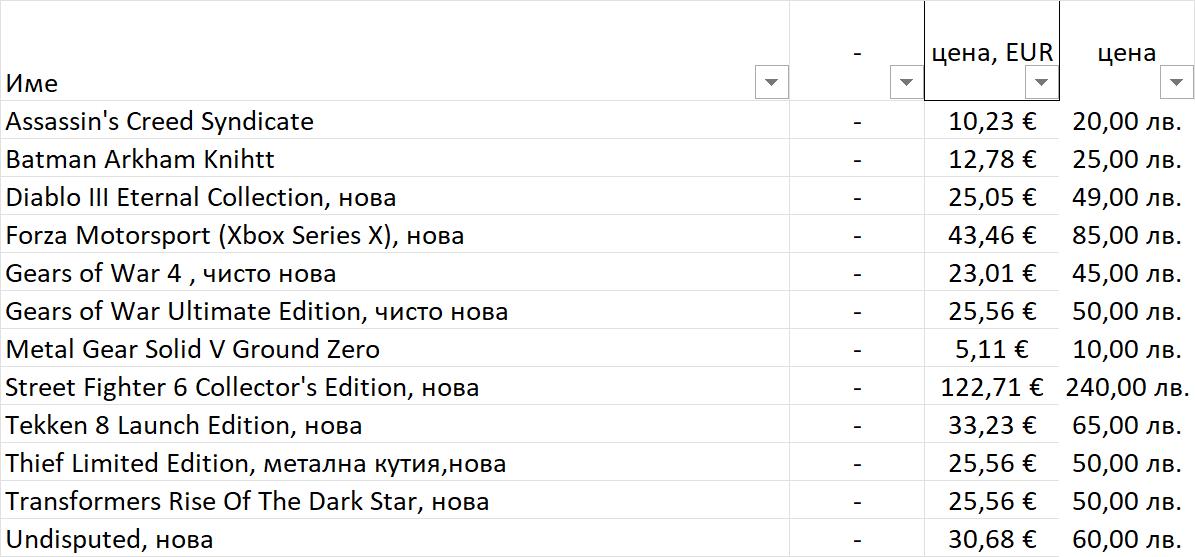Expand the цена, EUR filter dropdown
This screenshot has height=557, width=1195.
[1041, 83]
